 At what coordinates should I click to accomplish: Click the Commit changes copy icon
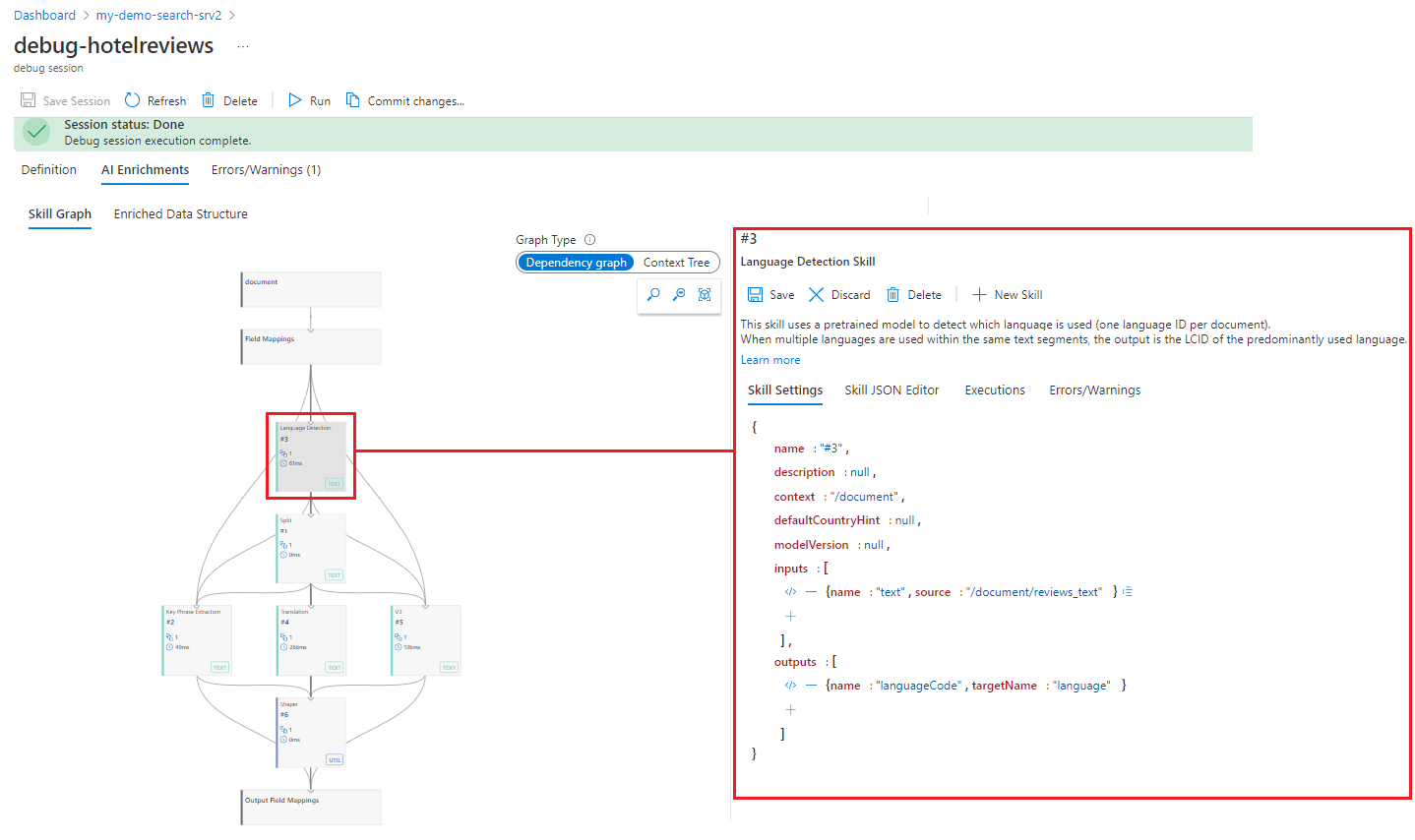[x=352, y=100]
